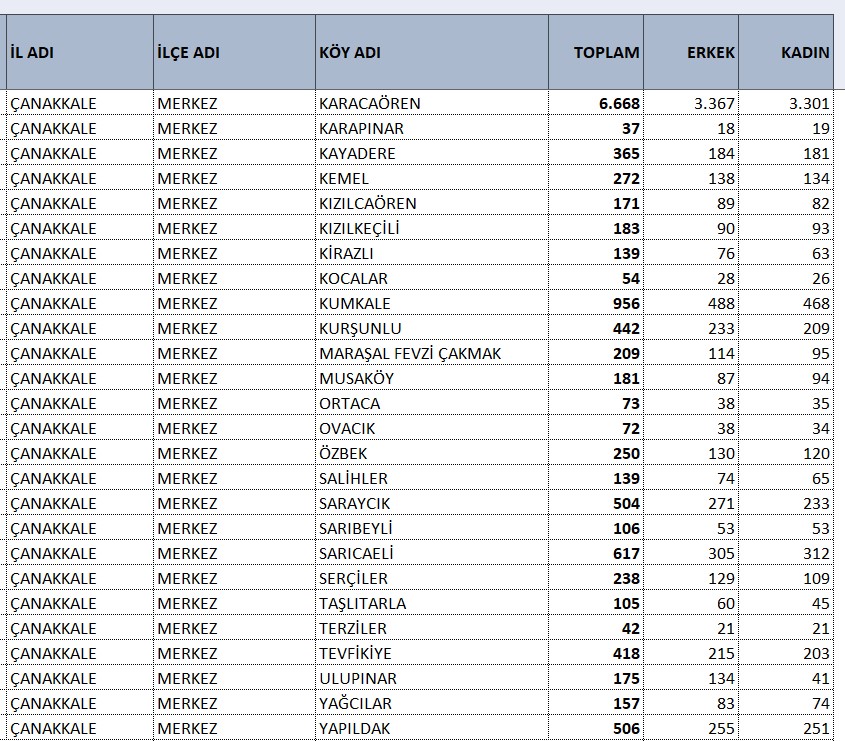Select the TOPLAM column header
Screen dimensions: 845x741
(x=595, y=53)
